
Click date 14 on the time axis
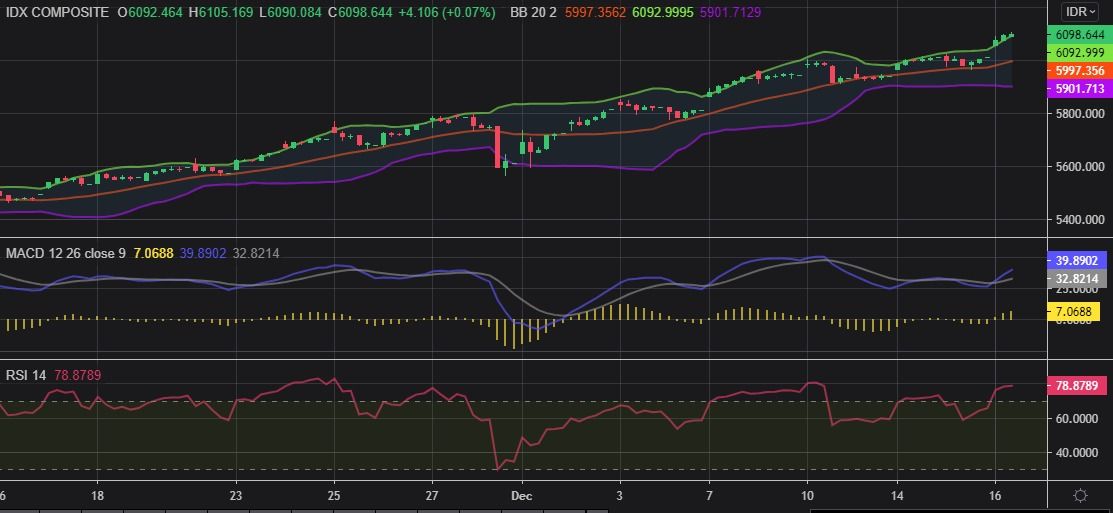[897, 495]
